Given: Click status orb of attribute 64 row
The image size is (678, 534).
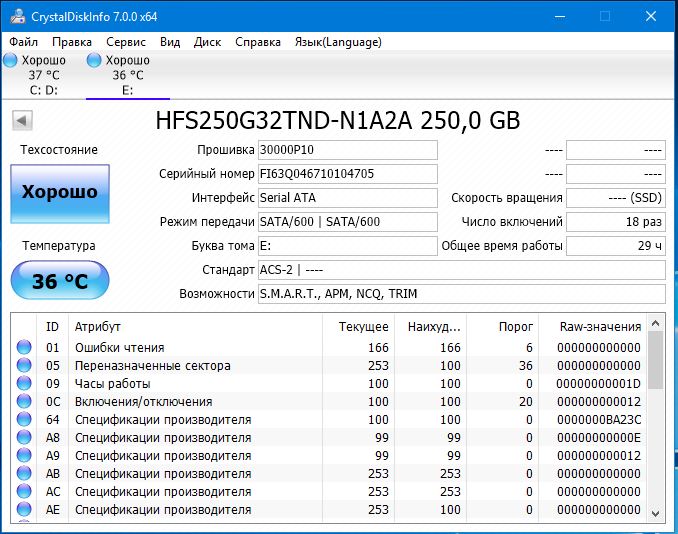Looking at the screenshot, I should 24,419.
